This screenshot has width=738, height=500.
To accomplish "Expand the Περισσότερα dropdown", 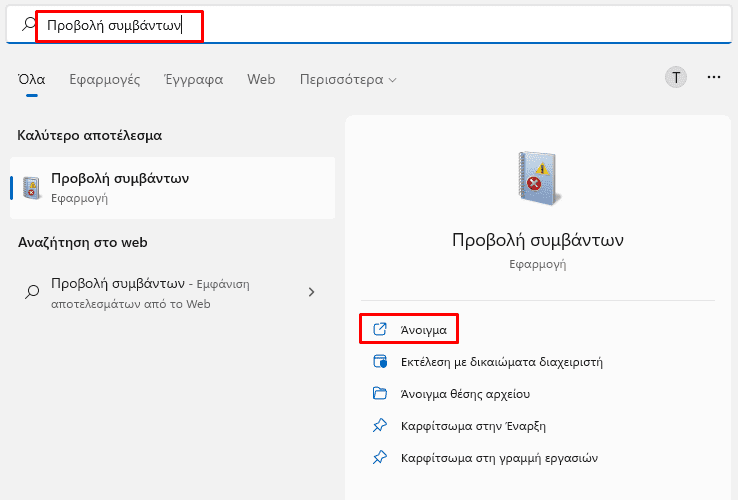I will (348, 79).
